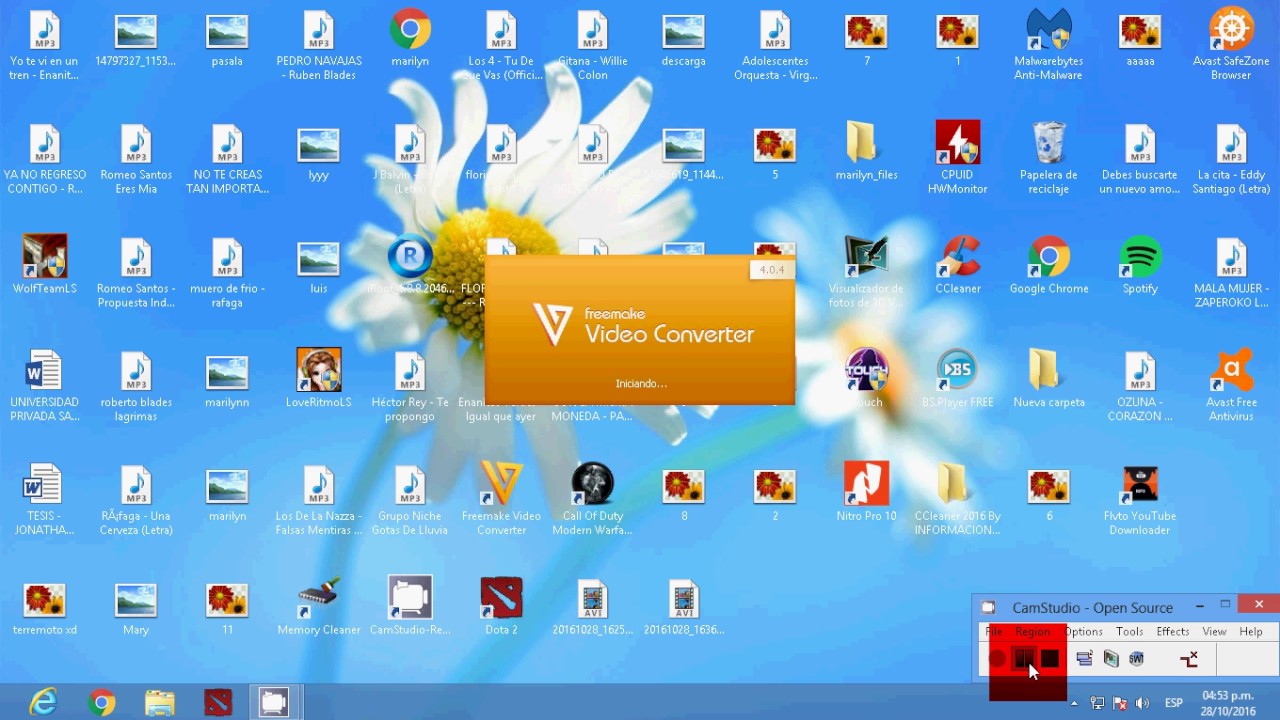Open CamStudio screen annotations icon

point(1110,658)
